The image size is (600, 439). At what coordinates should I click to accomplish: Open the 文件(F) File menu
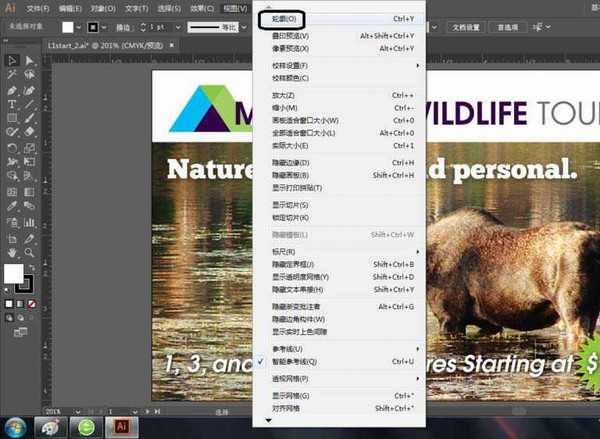click(x=38, y=8)
